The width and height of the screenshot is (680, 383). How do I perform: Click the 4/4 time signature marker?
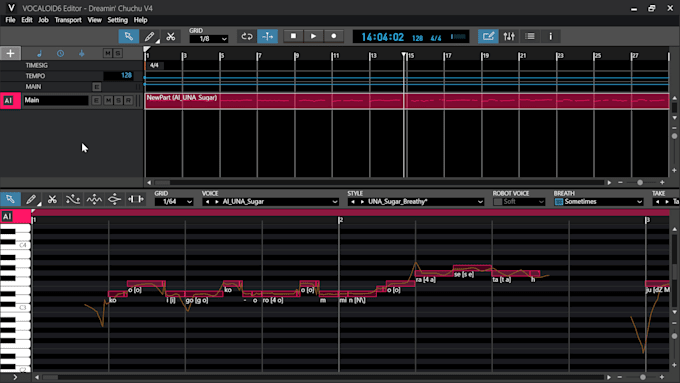click(154, 65)
